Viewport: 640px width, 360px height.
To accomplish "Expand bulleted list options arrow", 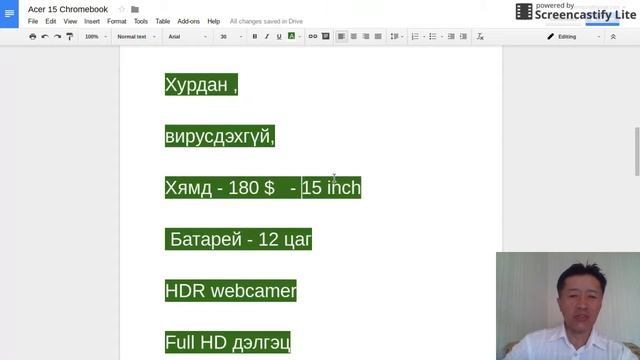I will click(x=442, y=37).
